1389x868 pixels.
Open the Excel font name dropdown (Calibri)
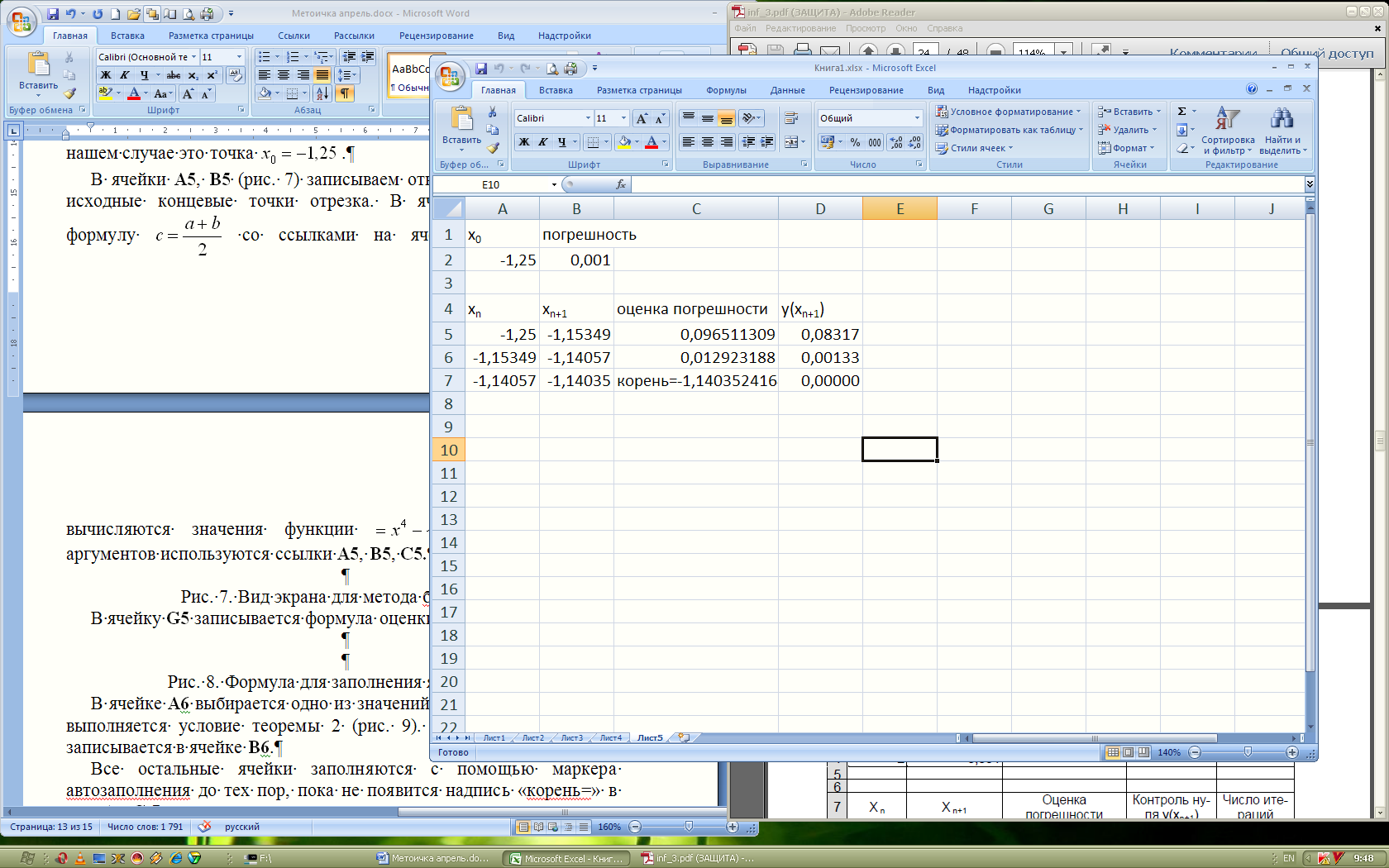coord(588,118)
